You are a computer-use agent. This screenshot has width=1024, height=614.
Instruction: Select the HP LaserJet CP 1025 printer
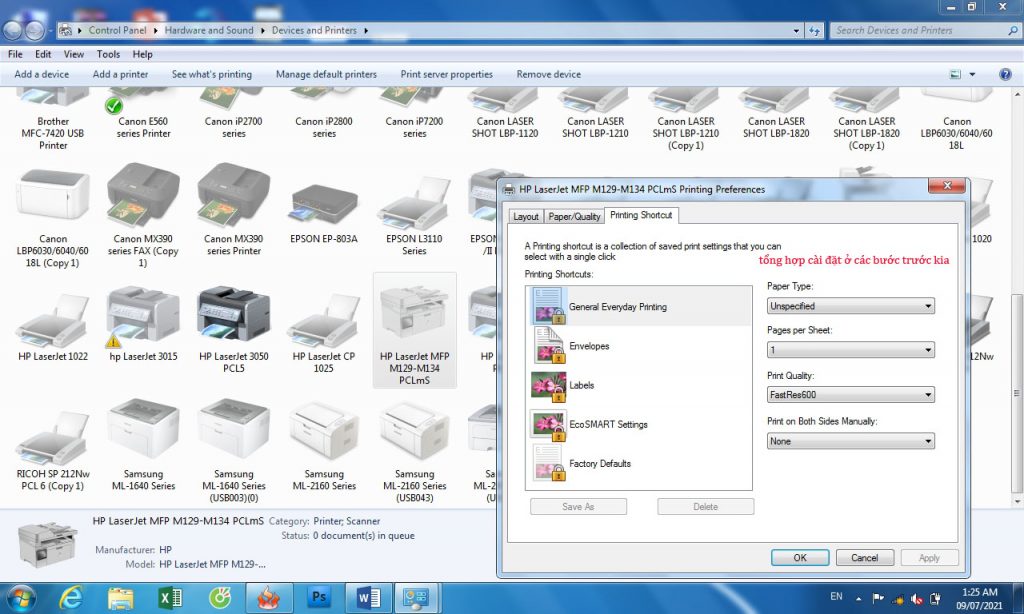[324, 333]
